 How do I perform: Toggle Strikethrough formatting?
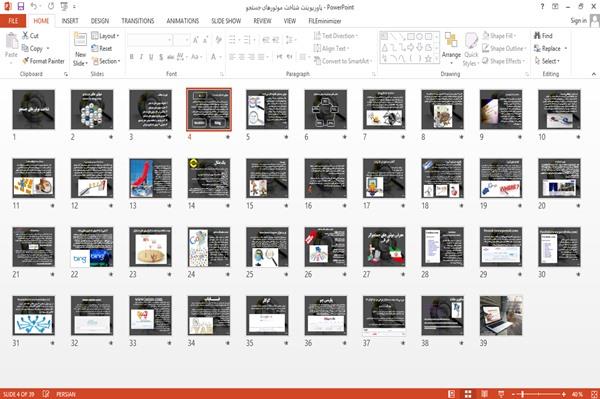(170, 57)
